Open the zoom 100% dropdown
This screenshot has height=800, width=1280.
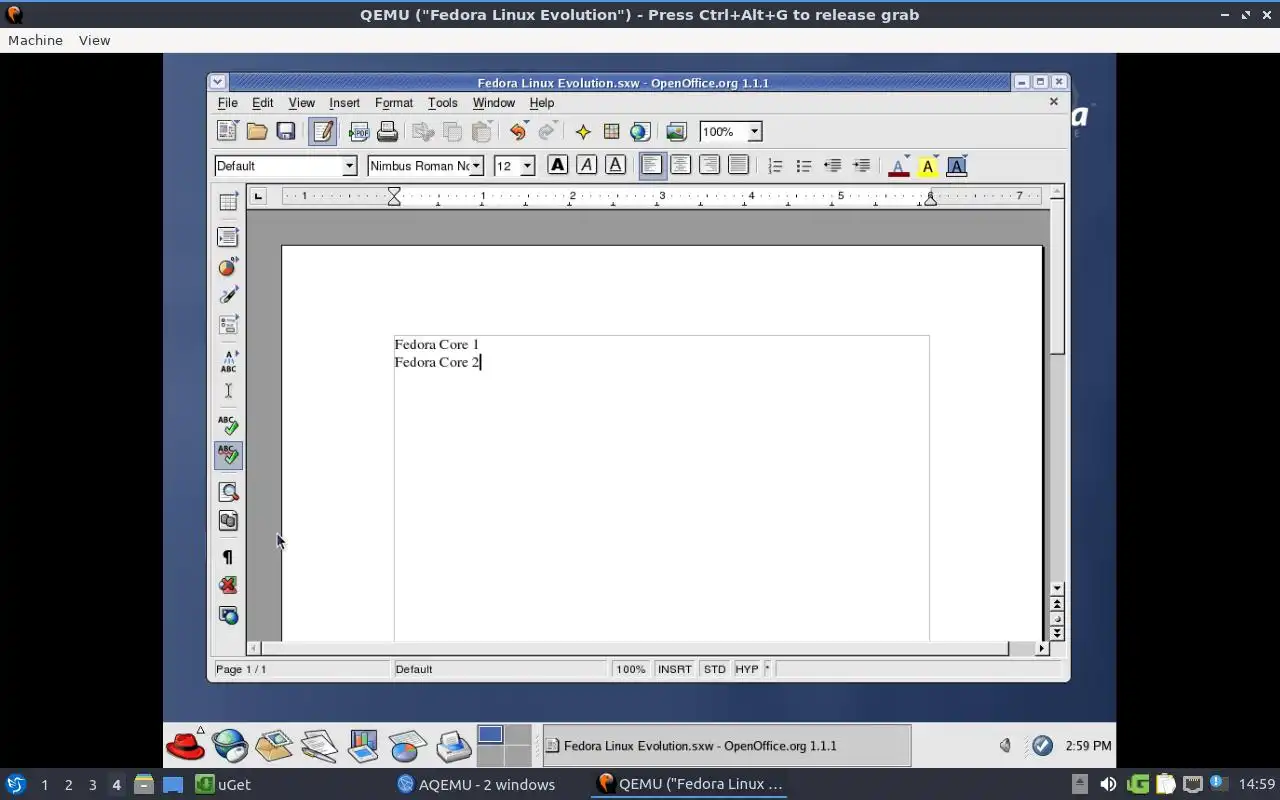tap(755, 131)
